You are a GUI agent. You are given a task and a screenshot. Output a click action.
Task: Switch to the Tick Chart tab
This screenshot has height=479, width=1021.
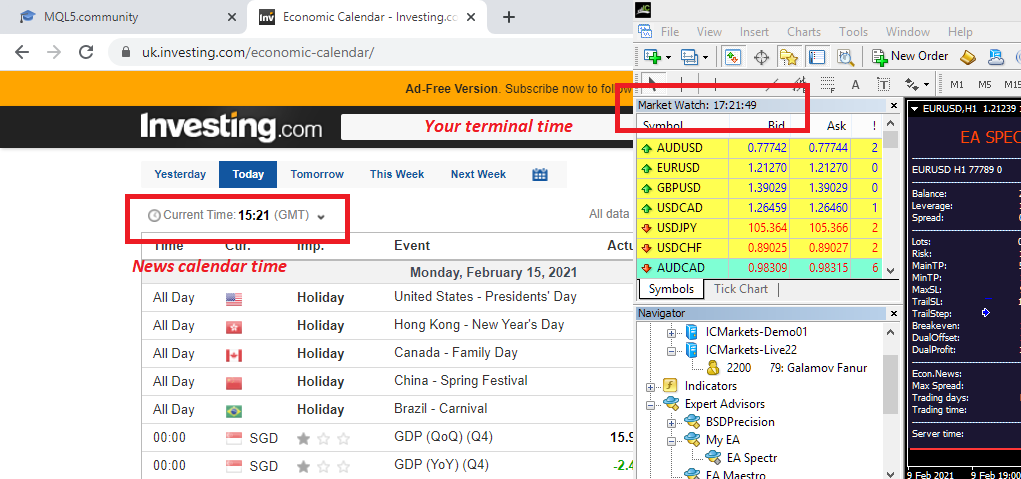(x=741, y=289)
